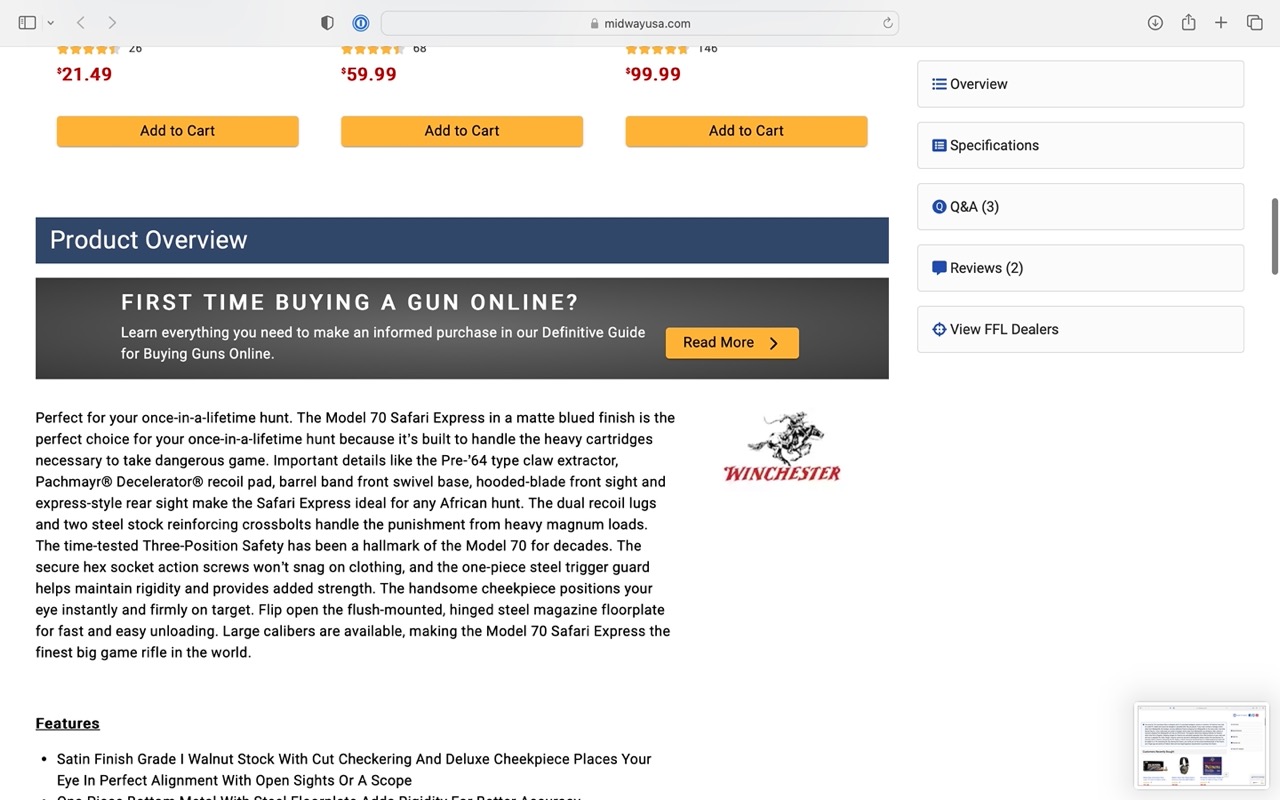Add the $21.49 item to cart
This screenshot has width=1280, height=800.
click(177, 131)
